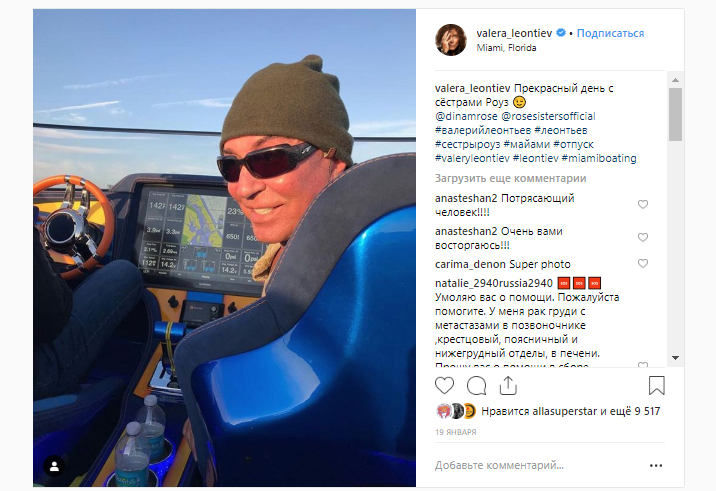Viewport: 716px width, 491px height.
Task: Like carima_denon's "Super photo" comment
Action: [643, 264]
